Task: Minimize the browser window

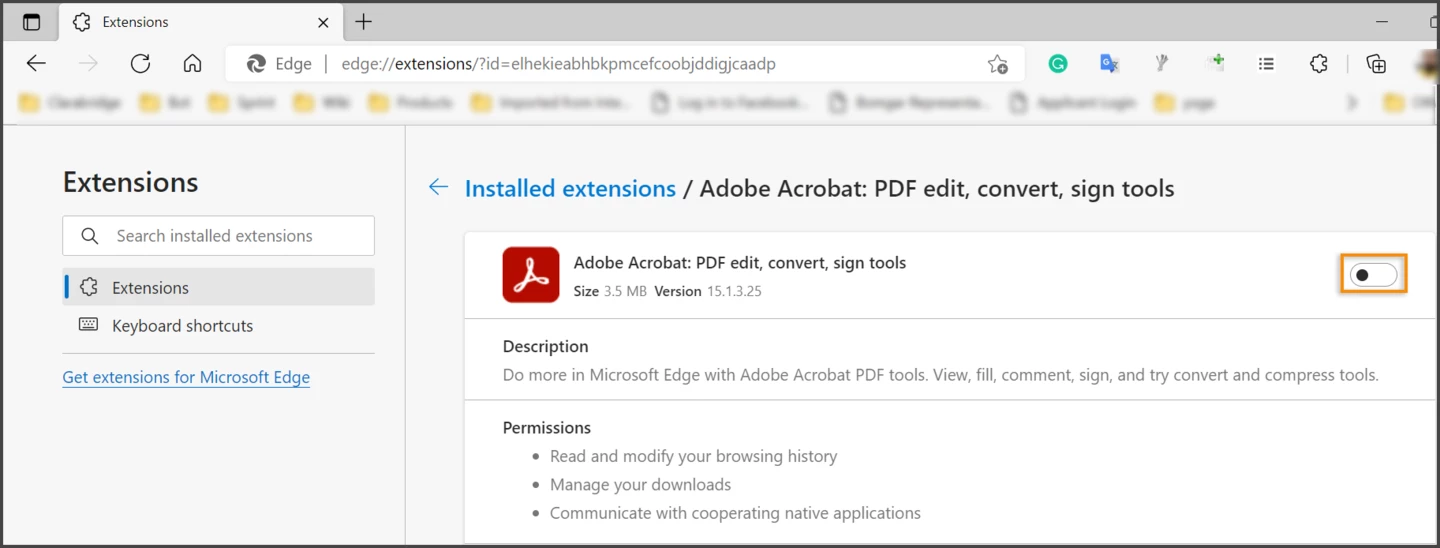Action: (1383, 22)
